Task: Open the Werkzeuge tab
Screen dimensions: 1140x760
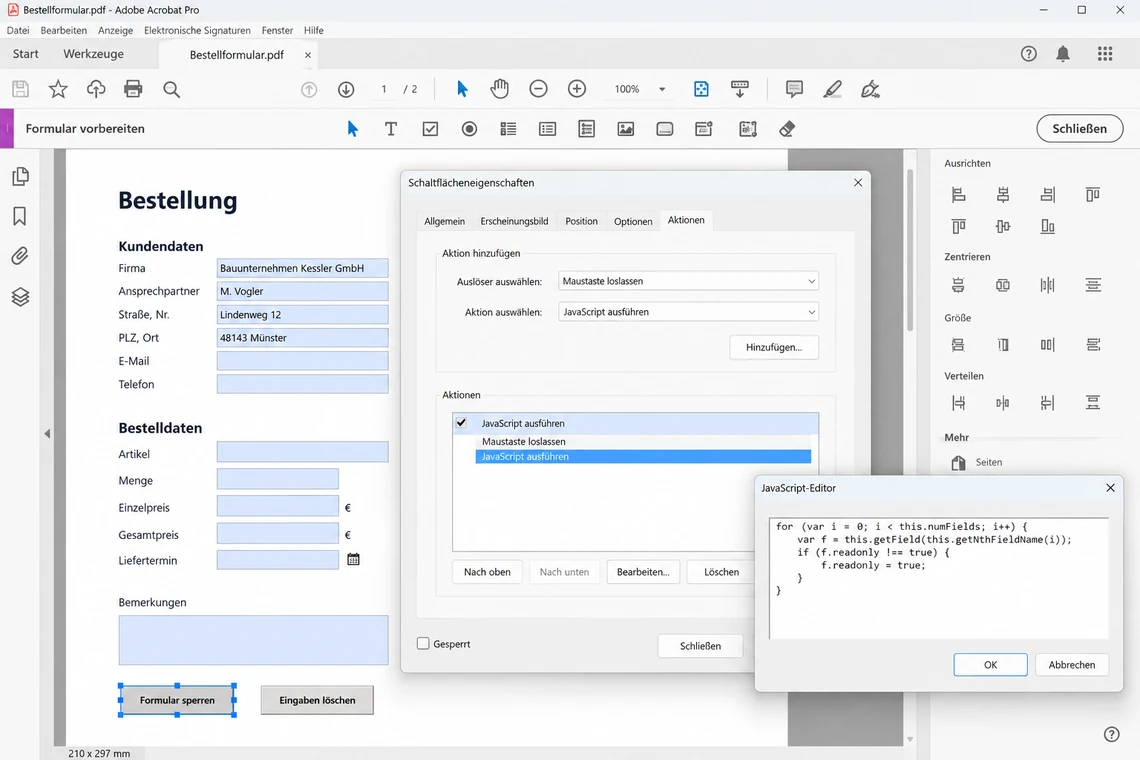Action: click(x=93, y=54)
